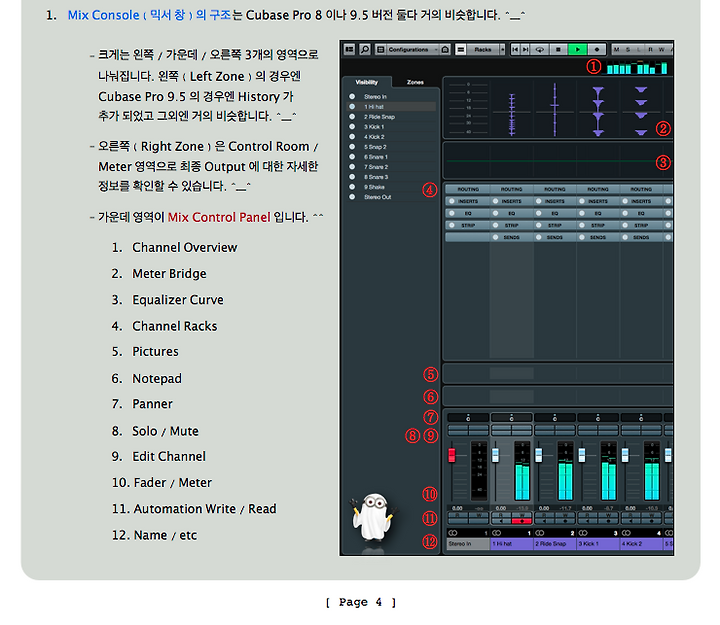Screen dimensions: 720x625
Task: Expand EQ rack of 2 Ride Snap channel
Action: click(555, 213)
